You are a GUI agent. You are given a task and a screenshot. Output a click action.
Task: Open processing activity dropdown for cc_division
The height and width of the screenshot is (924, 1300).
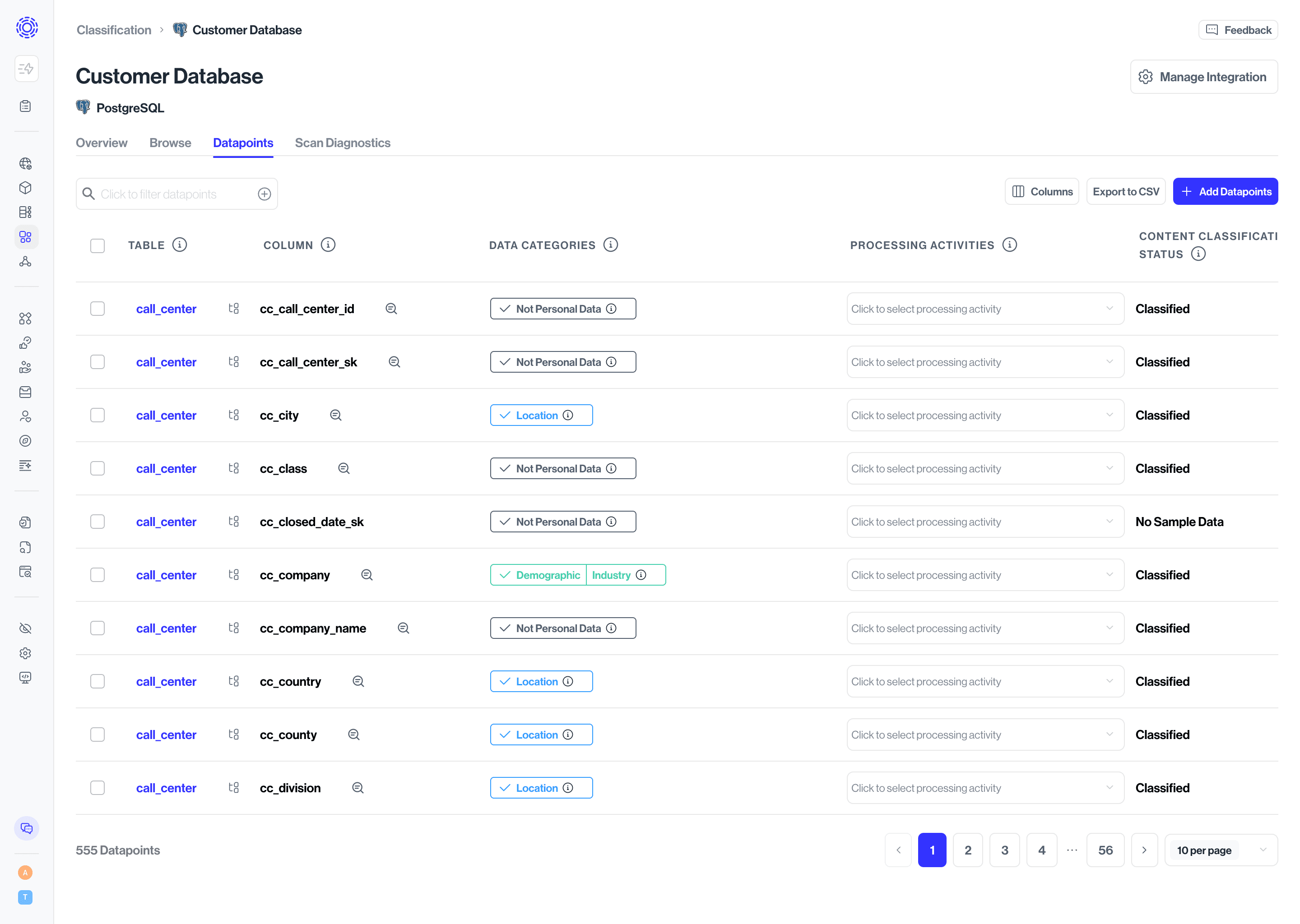pos(985,788)
